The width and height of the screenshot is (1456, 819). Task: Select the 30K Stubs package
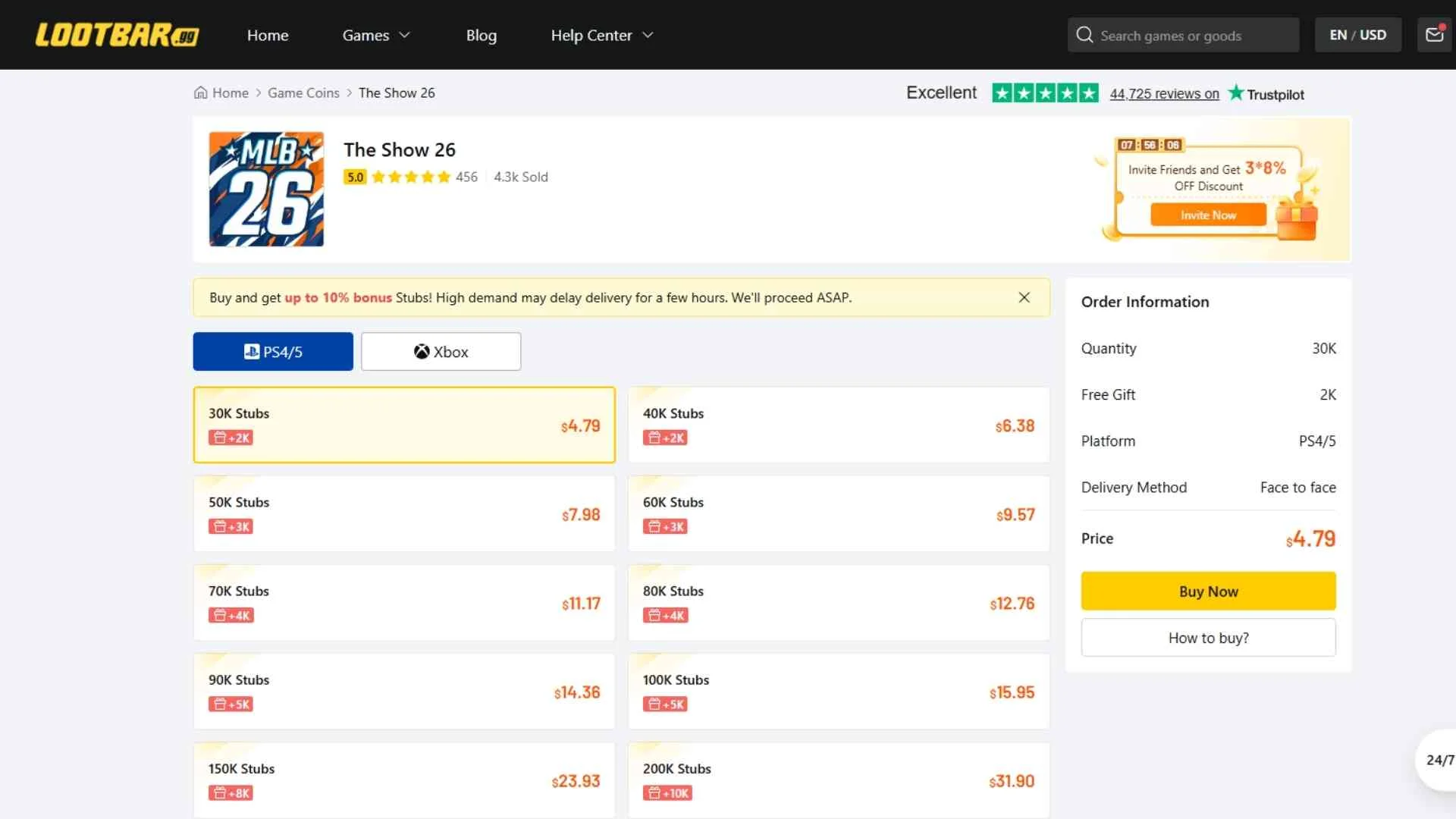(x=404, y=425)
